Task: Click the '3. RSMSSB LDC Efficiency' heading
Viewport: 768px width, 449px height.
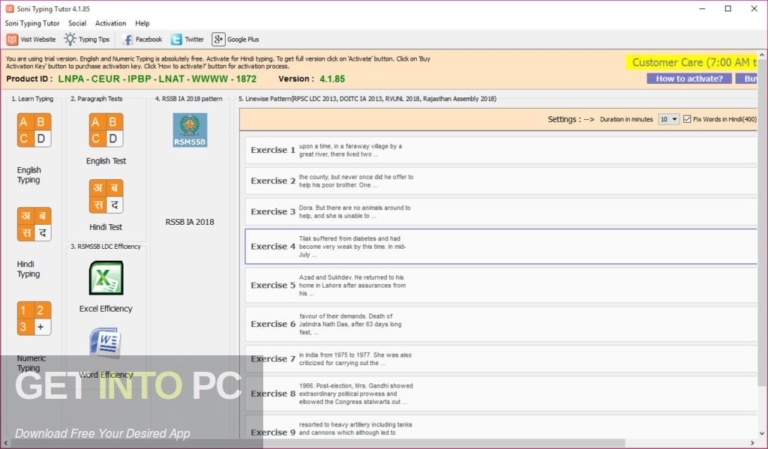Action: pyautogui.click(x=105, y=246)
